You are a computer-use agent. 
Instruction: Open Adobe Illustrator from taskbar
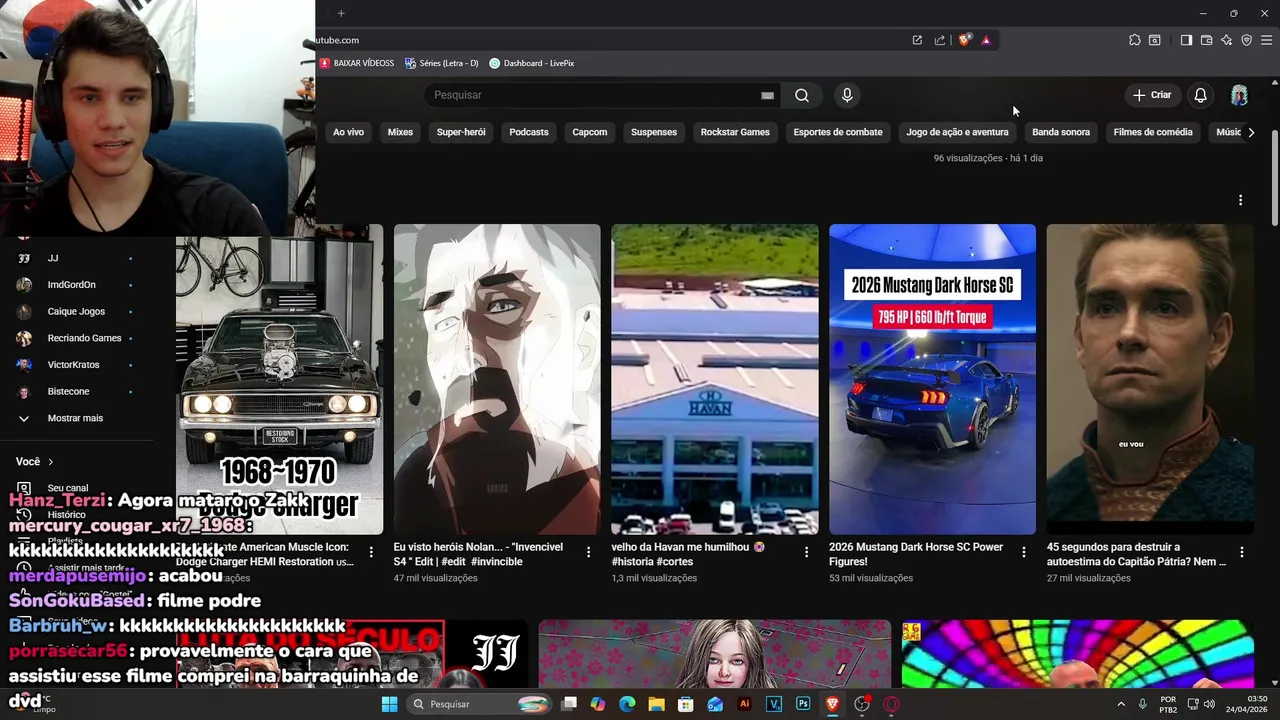point(744,704)
